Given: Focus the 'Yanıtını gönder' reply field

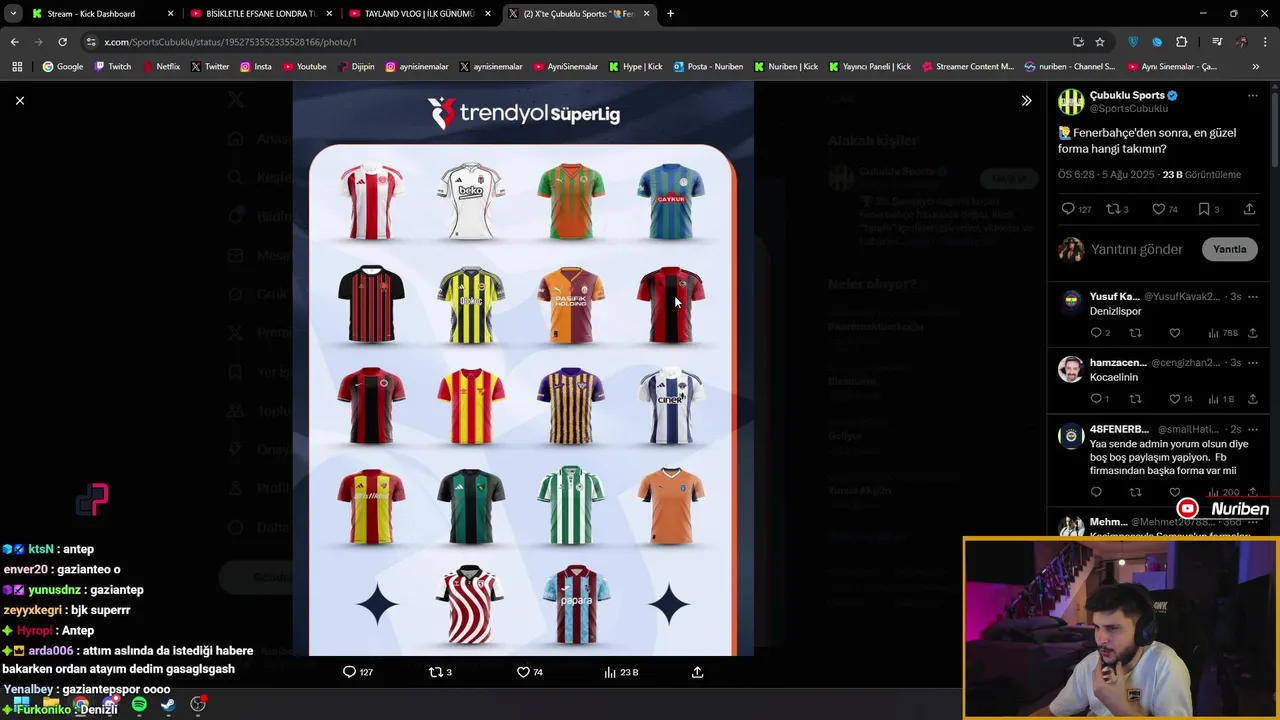Looking at the screenshot, I should coord(1137,249).
